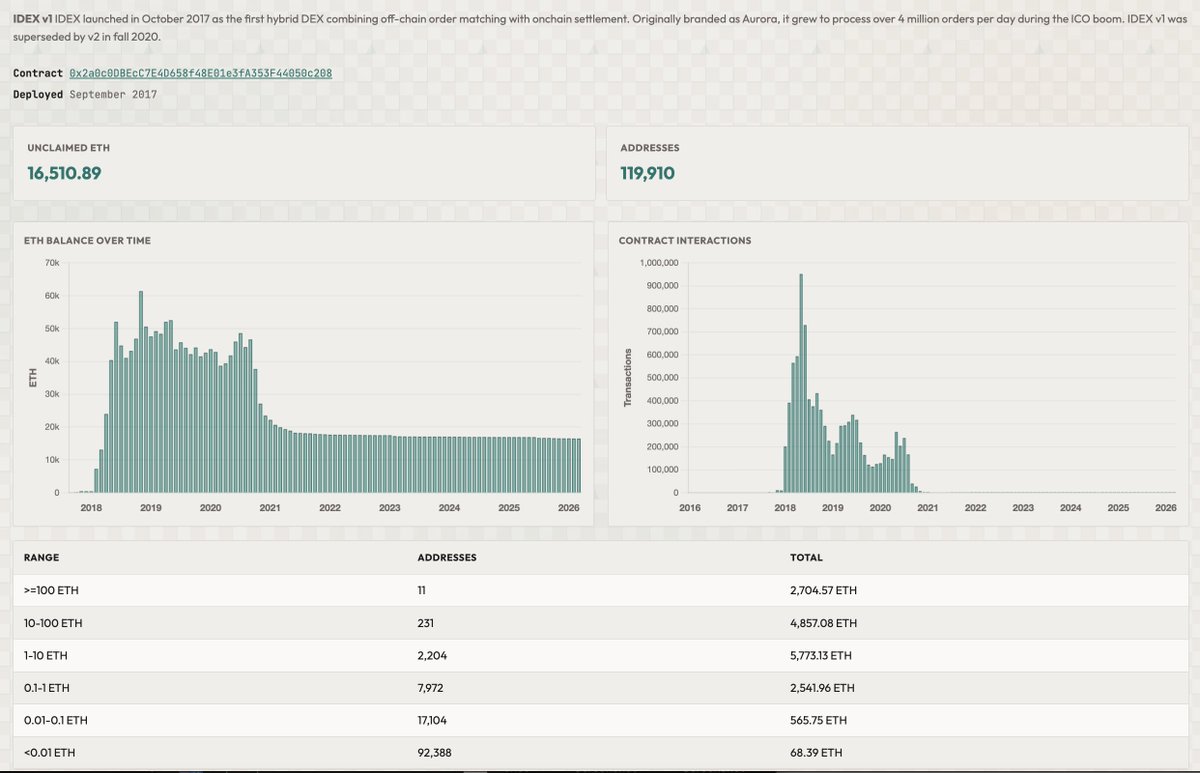Image resolution: width=1200 pixels, height=773 pixels.
Task: Select the tallest bar in Contract Interactions chart
Action: (x=801, y=383)
